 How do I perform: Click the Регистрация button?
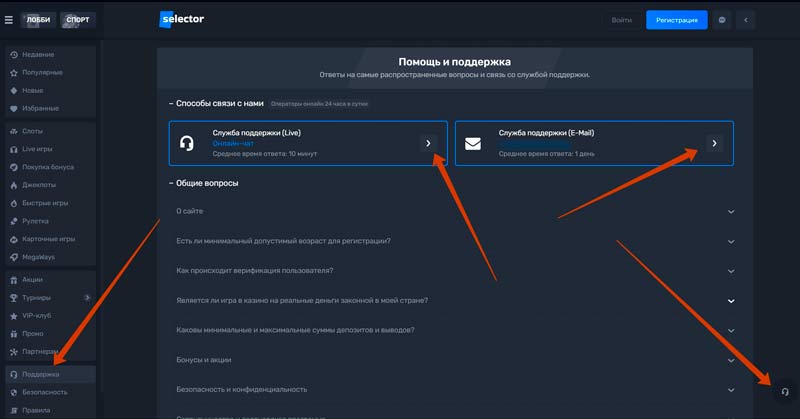[676, 20]
